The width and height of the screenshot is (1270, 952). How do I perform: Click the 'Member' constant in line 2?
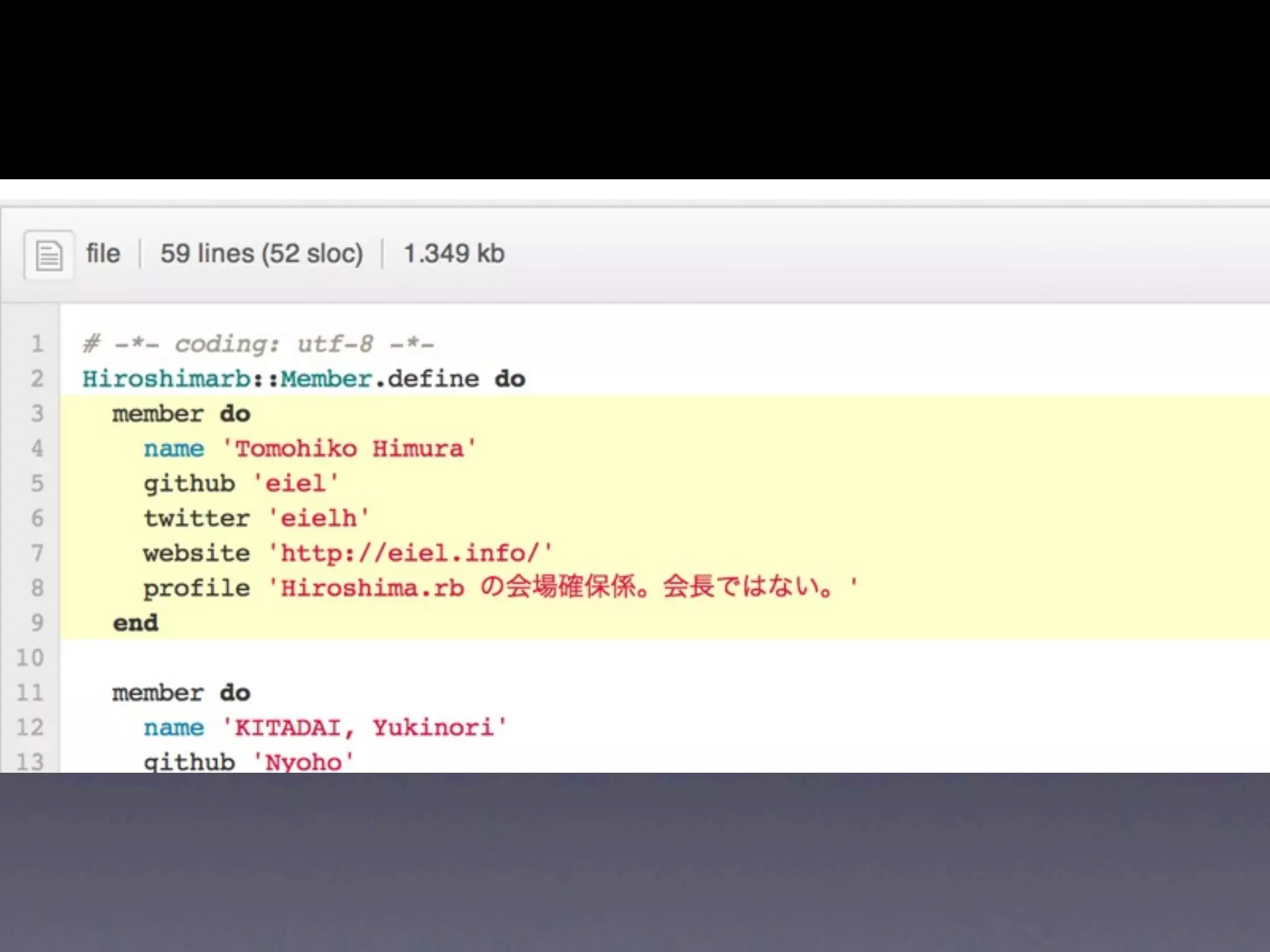click(x=326, y=379)
